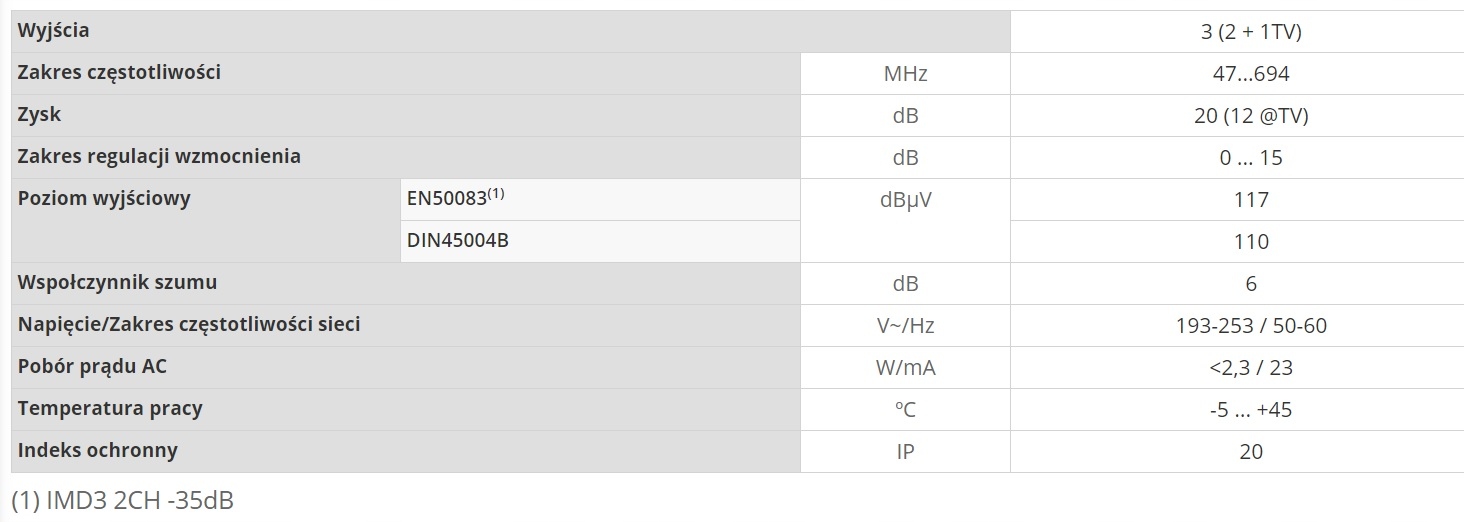The width and height of the screenshot is (1464, 522).
Task: Click the 47...694 frequency value
Action: coord(1251,74)
